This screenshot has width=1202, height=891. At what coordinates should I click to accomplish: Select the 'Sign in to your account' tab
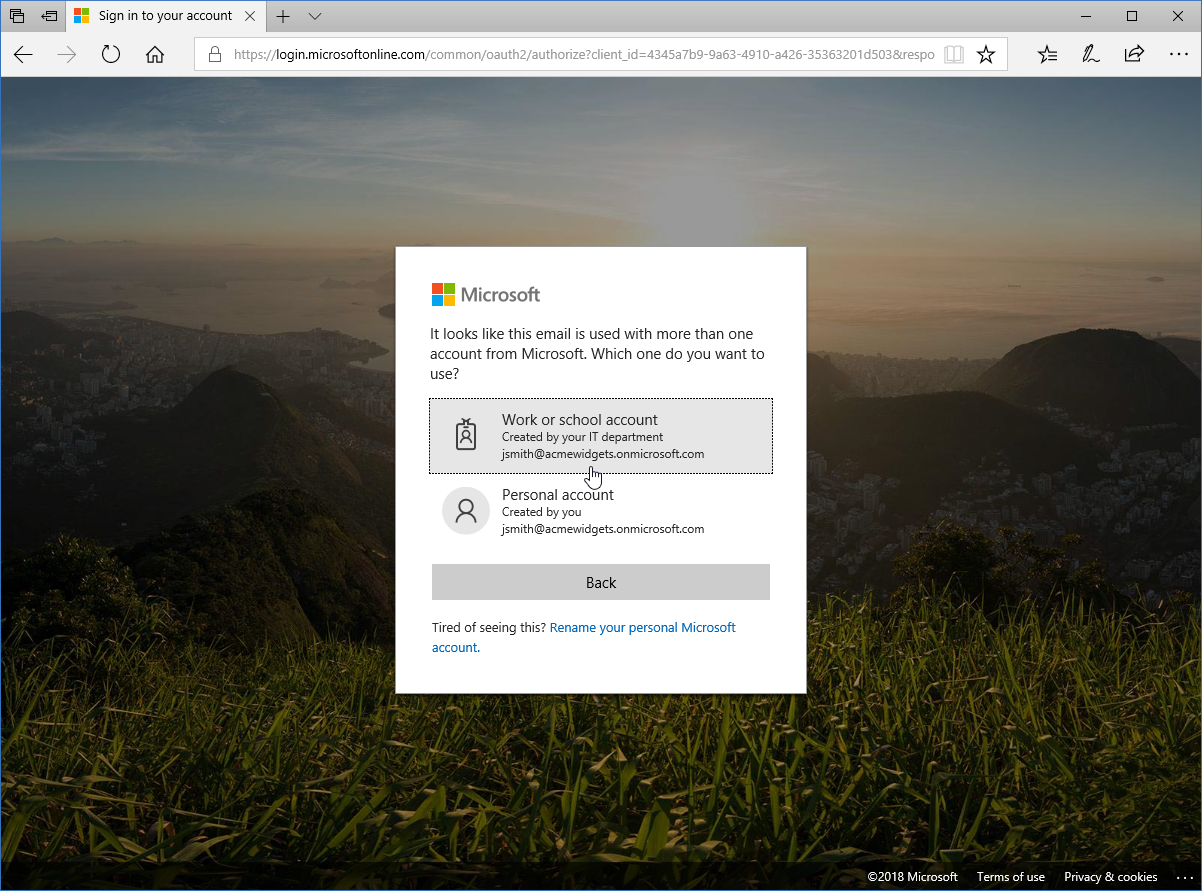(x=165, y=16)
